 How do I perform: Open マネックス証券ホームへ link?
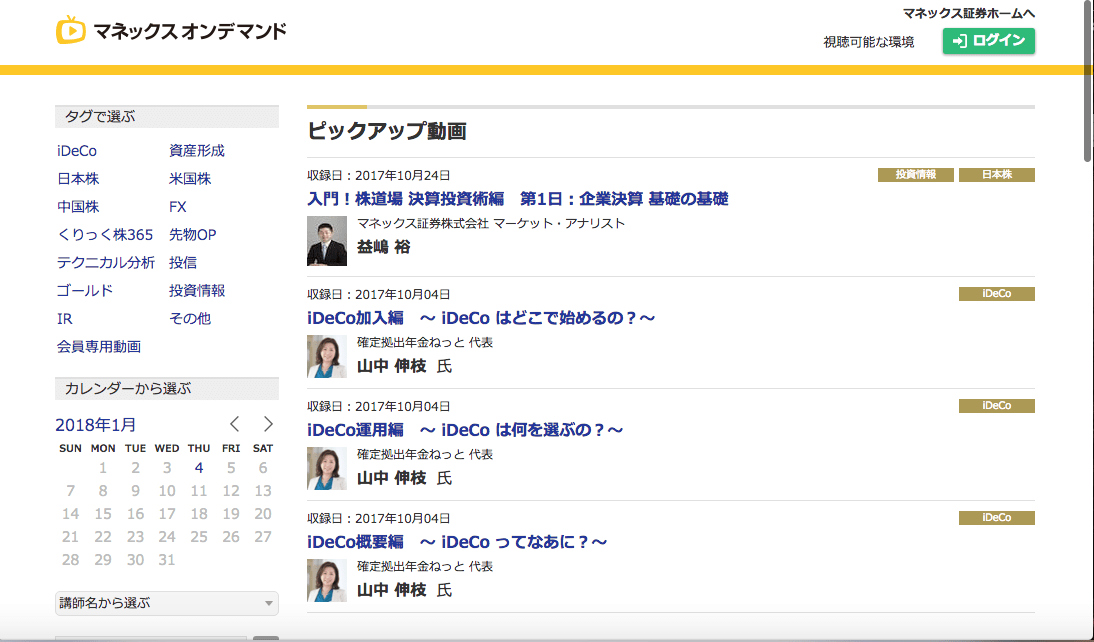tap(968, 13)
